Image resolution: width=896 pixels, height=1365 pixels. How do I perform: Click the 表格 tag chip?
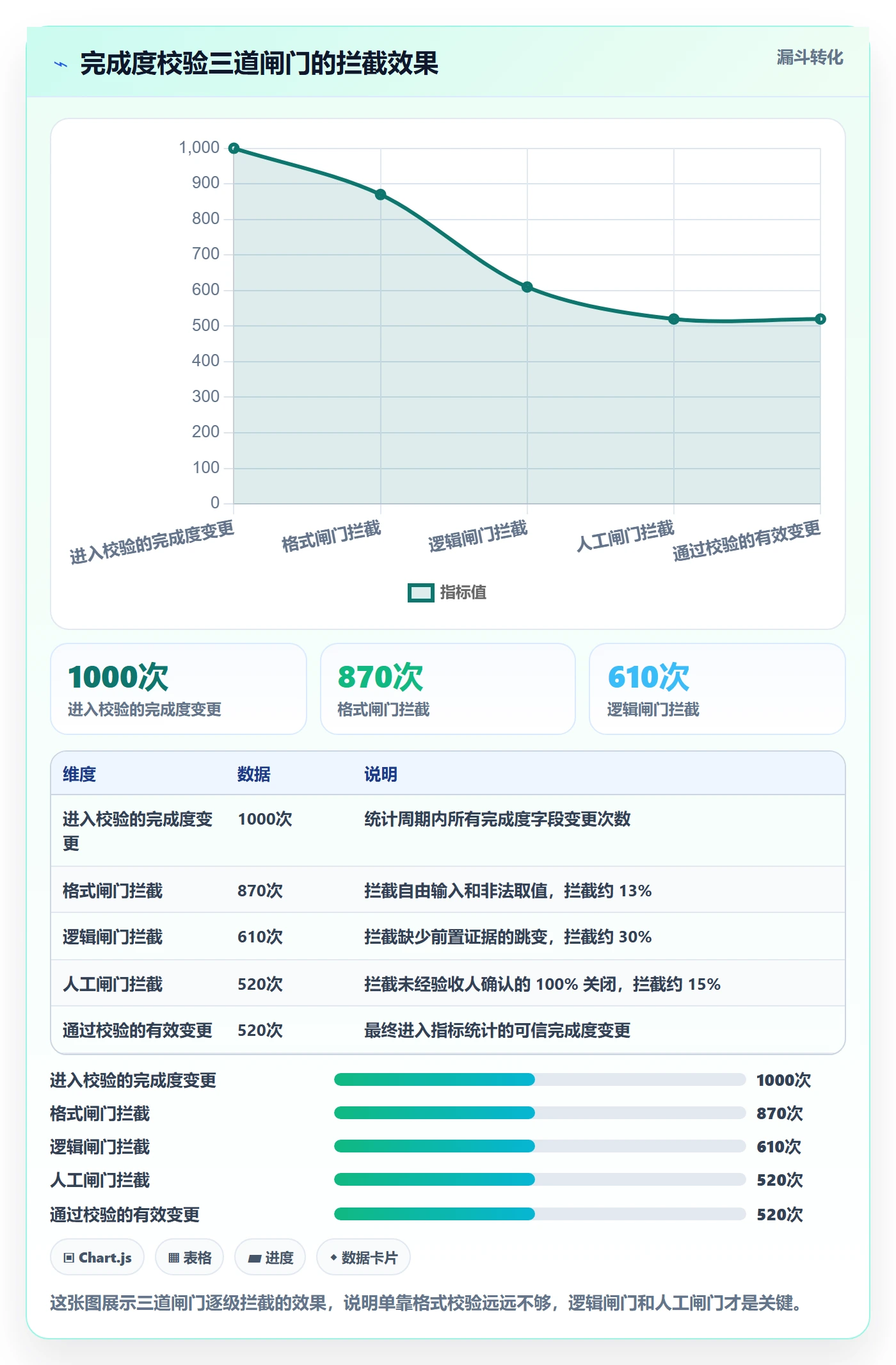pyautogui.click(x=189, y=1257)
